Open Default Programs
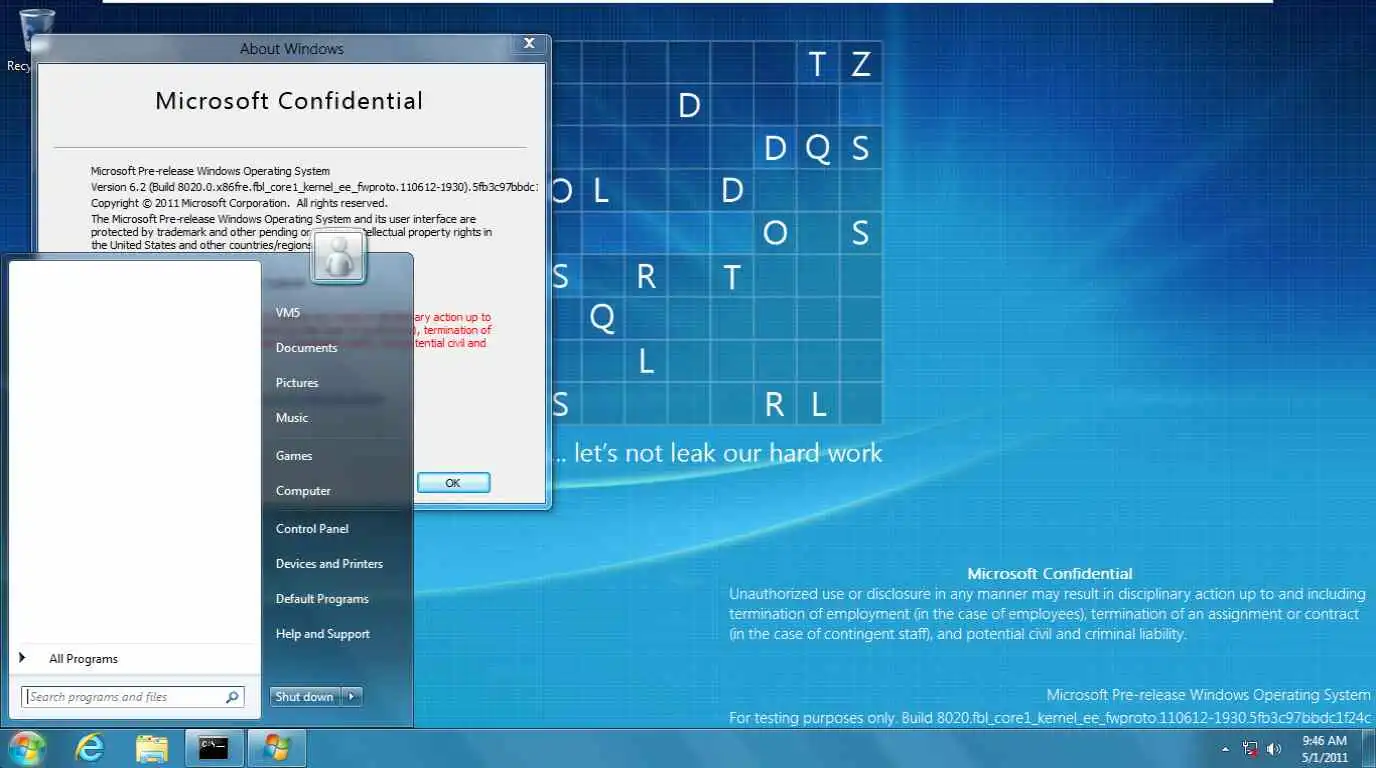This screenshot has height=768, width=1376. point(322,599)
